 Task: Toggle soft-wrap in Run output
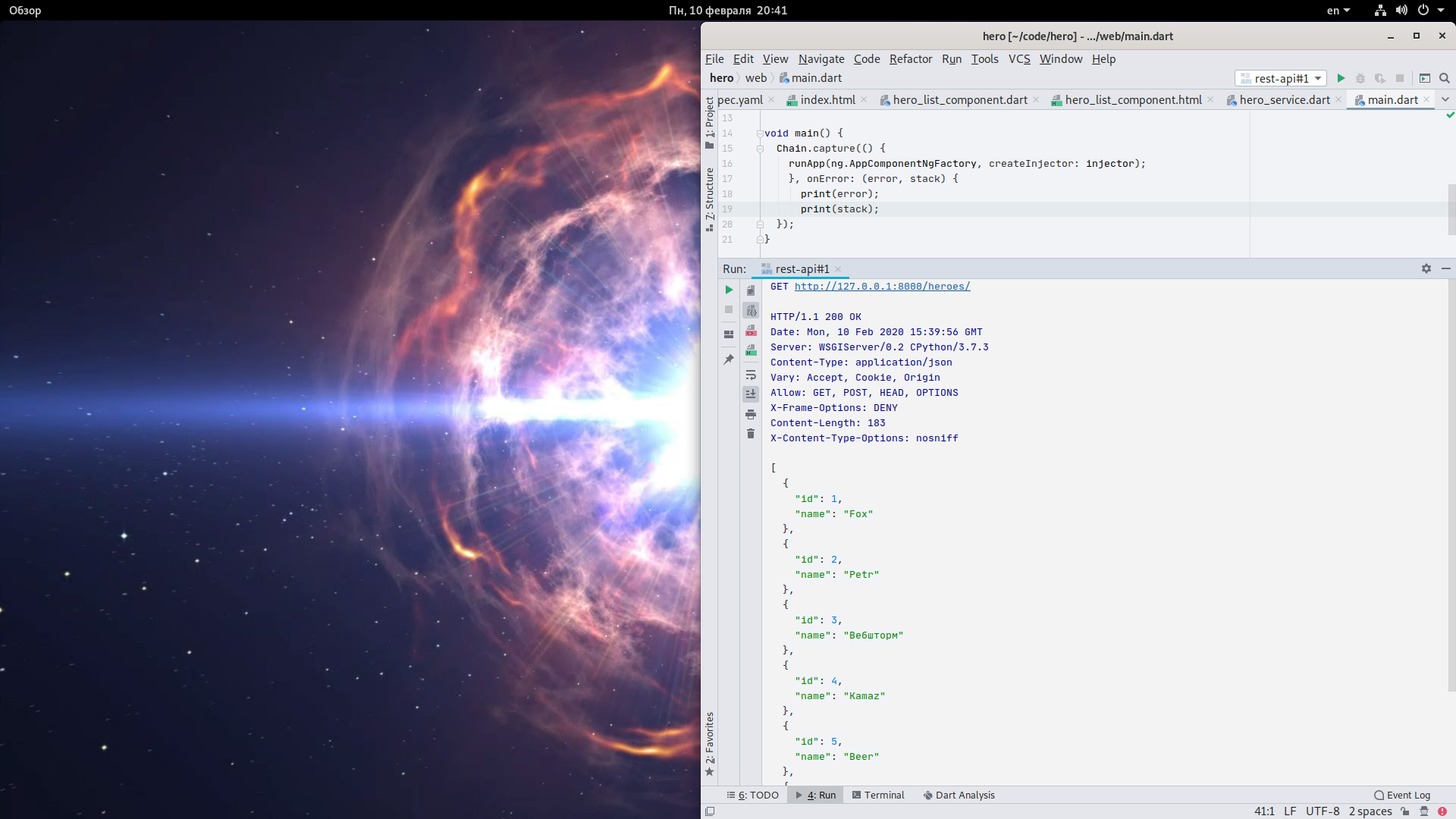pyautogui.click(x=751, y=375)
